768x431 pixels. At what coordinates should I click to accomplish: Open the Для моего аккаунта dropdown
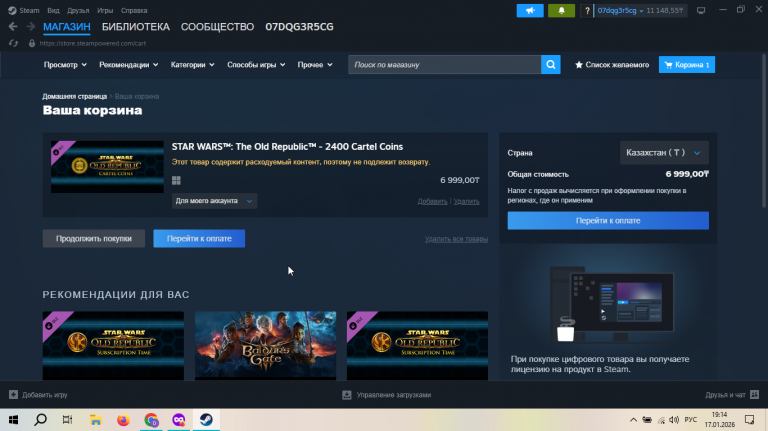click(214, 201)
